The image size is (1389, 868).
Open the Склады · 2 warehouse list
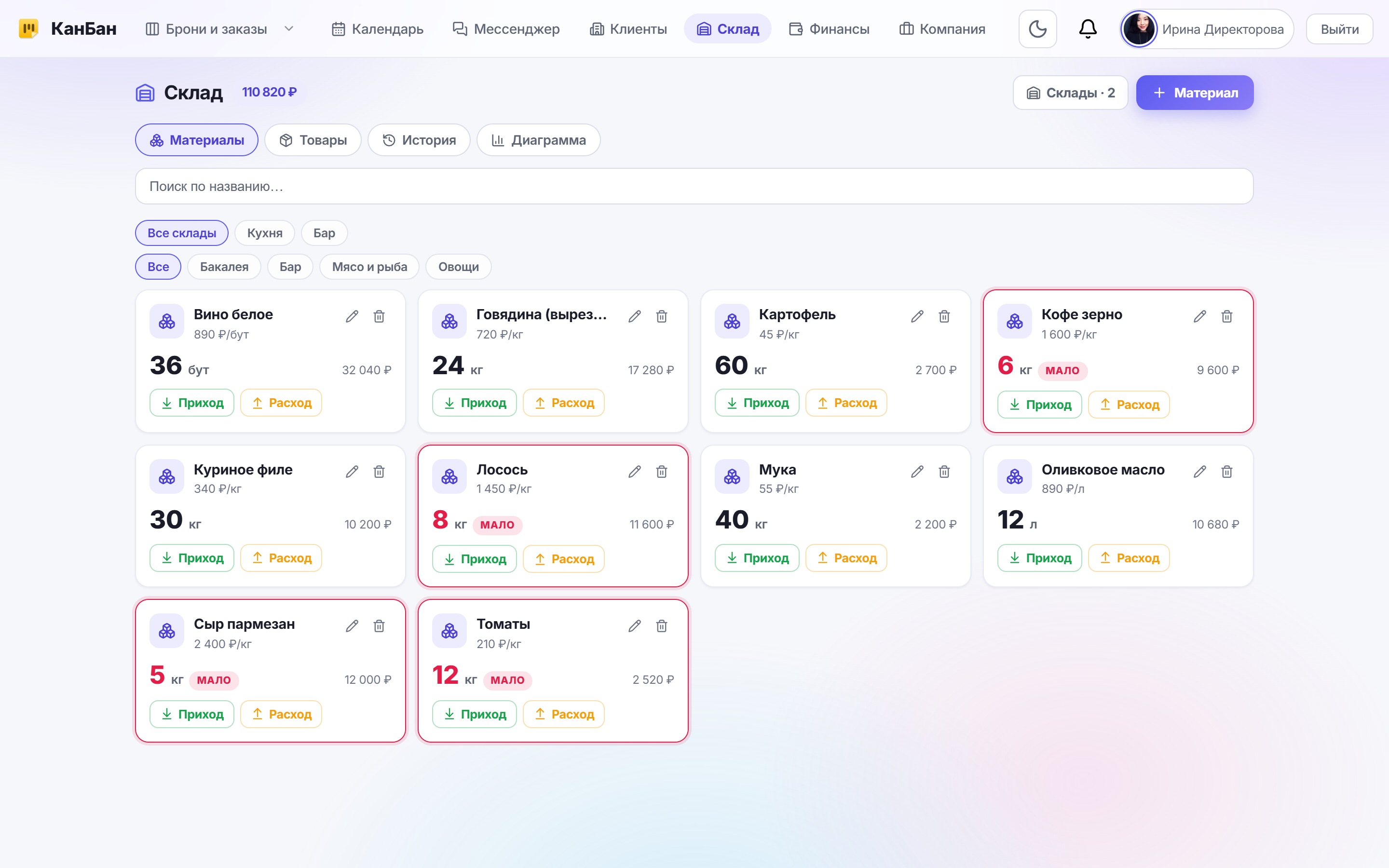tap(1071, 93)
